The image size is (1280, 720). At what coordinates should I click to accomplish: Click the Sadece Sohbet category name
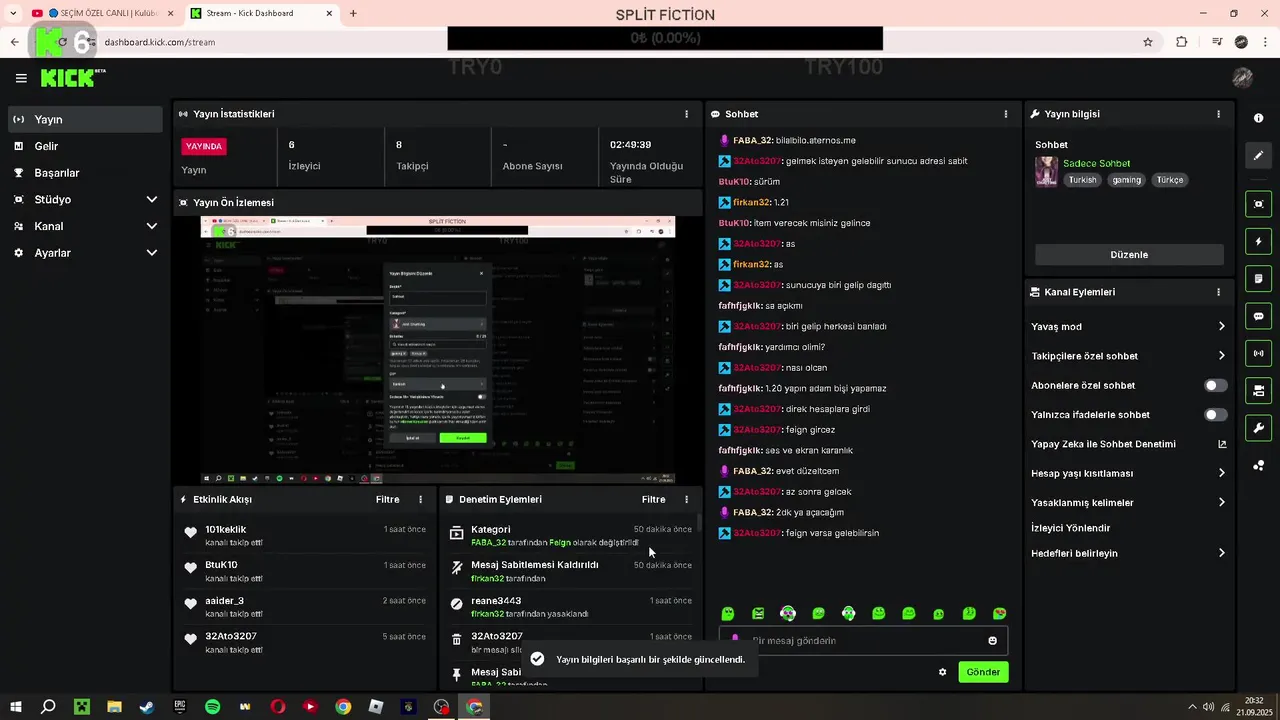click(x=1096, y=163)
